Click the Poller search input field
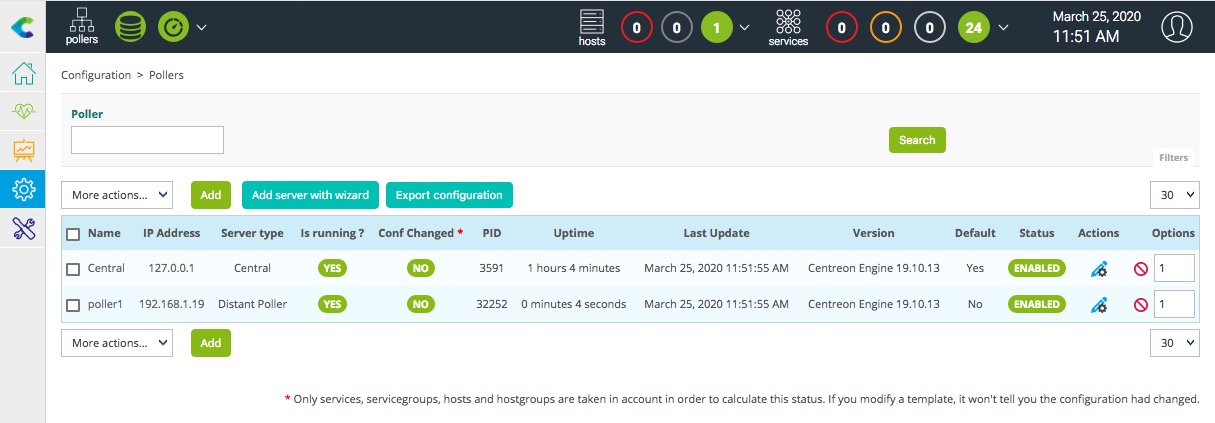1215x423 pixels. point(147,140)
